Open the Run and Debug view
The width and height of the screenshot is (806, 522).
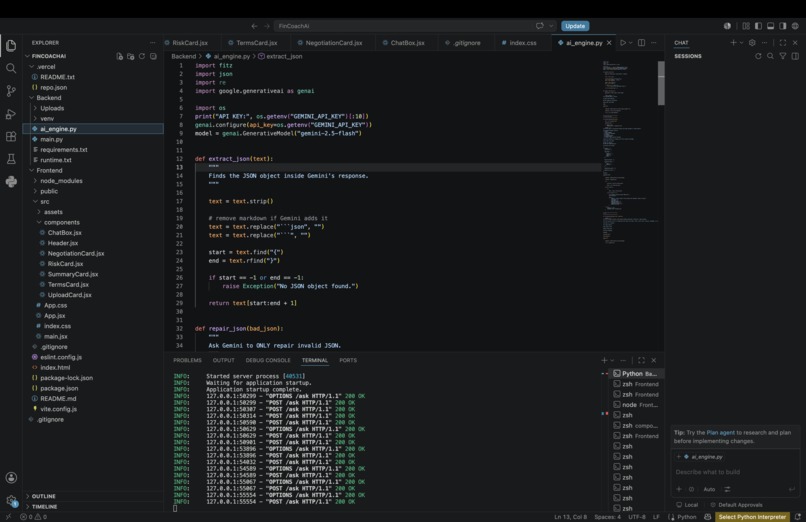11,114
